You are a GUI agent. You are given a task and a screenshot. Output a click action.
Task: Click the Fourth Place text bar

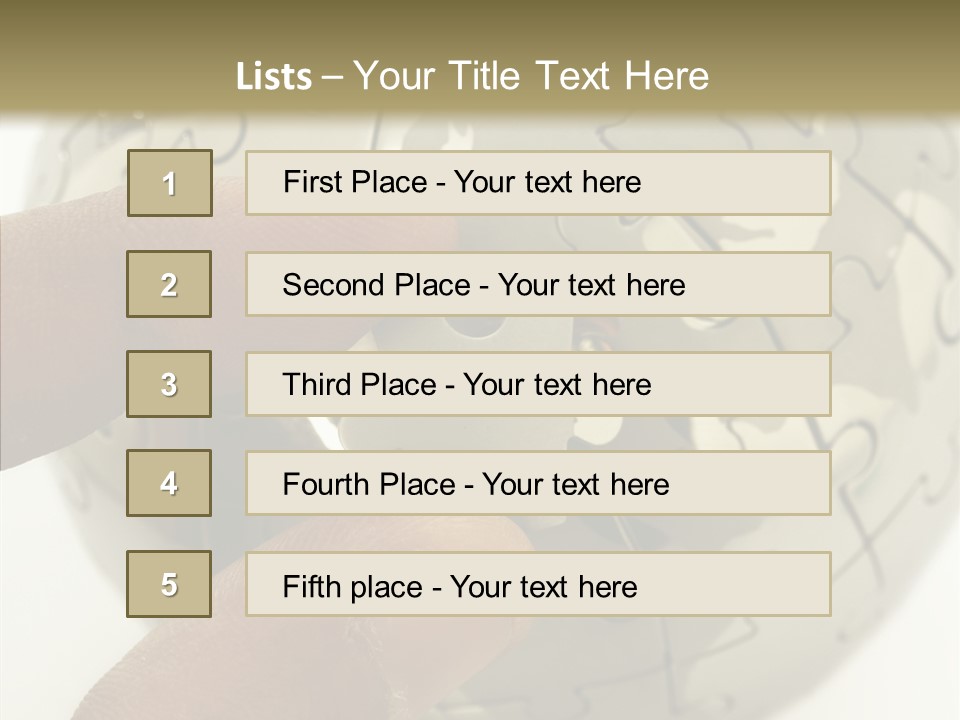(x=538, y=483)
